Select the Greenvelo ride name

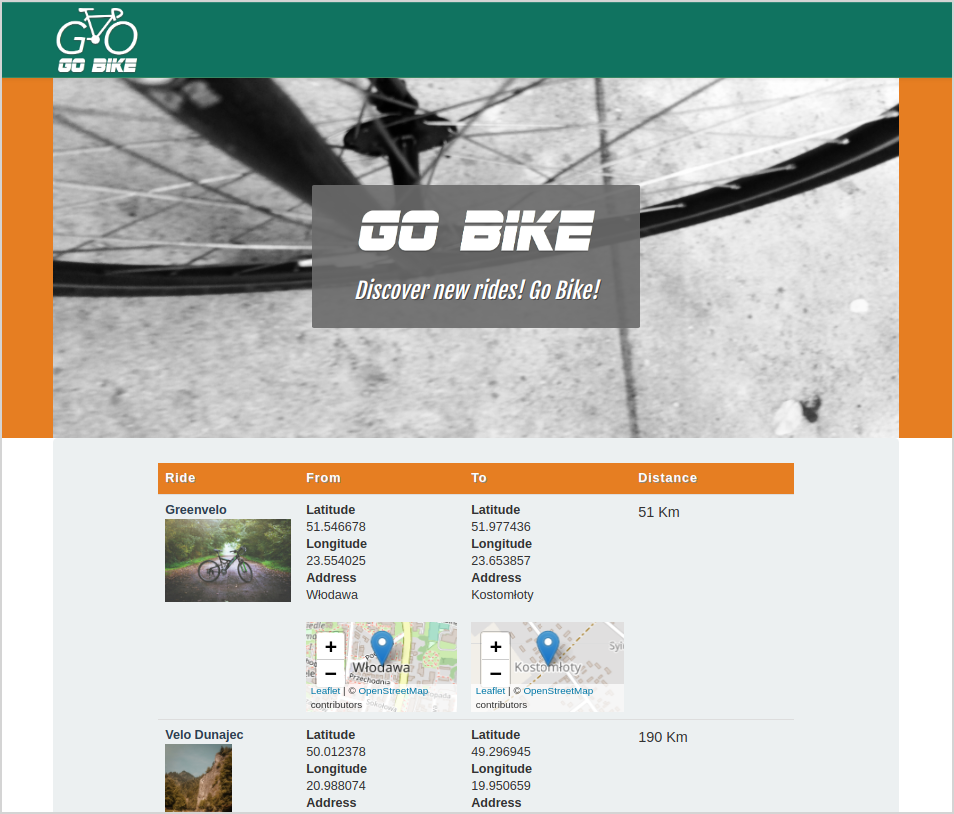[x=195, y=510]
